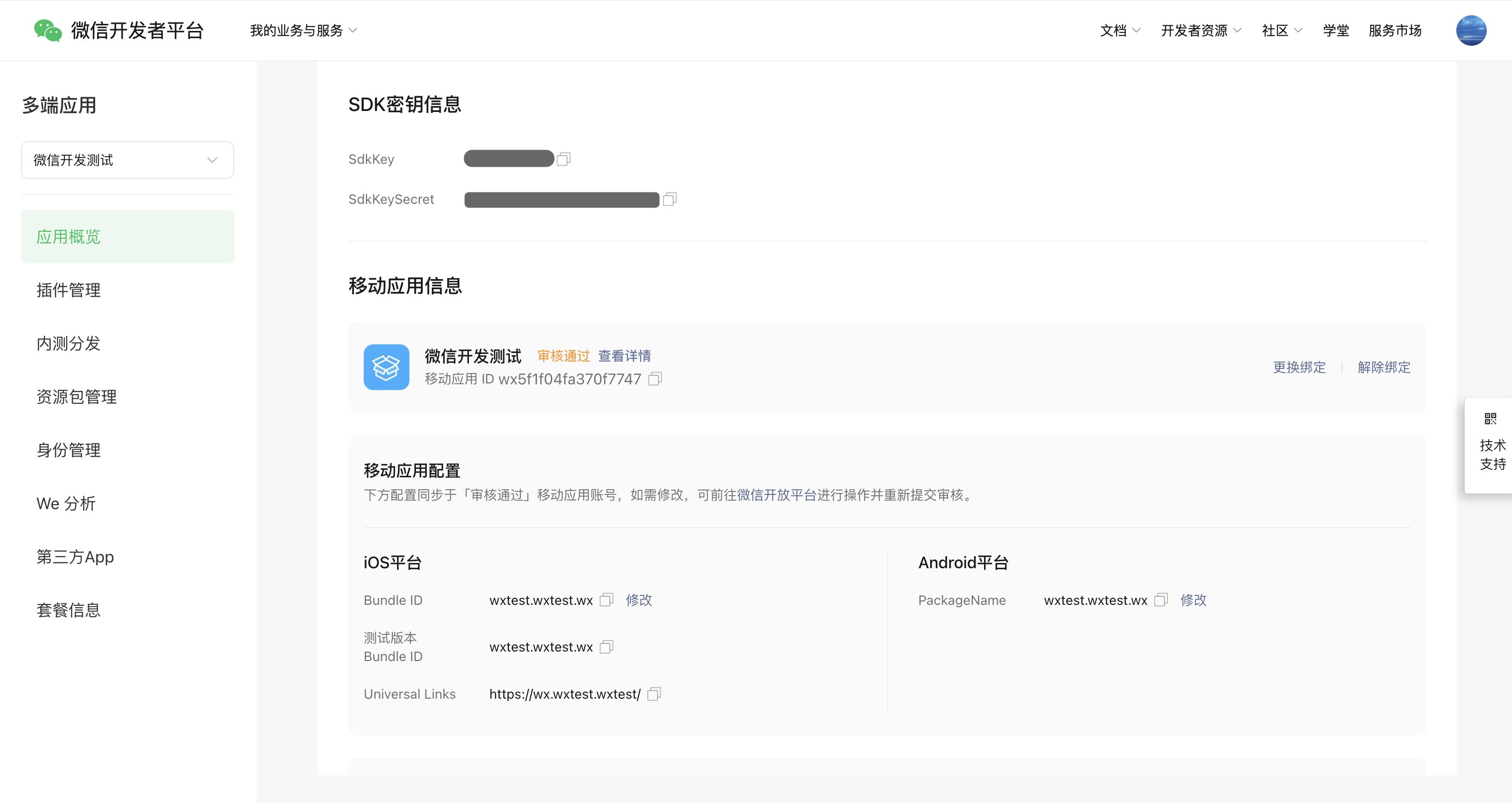1512x803 pixels.
Task: Click the iOS平台 heading
Action: pos(393,563)
